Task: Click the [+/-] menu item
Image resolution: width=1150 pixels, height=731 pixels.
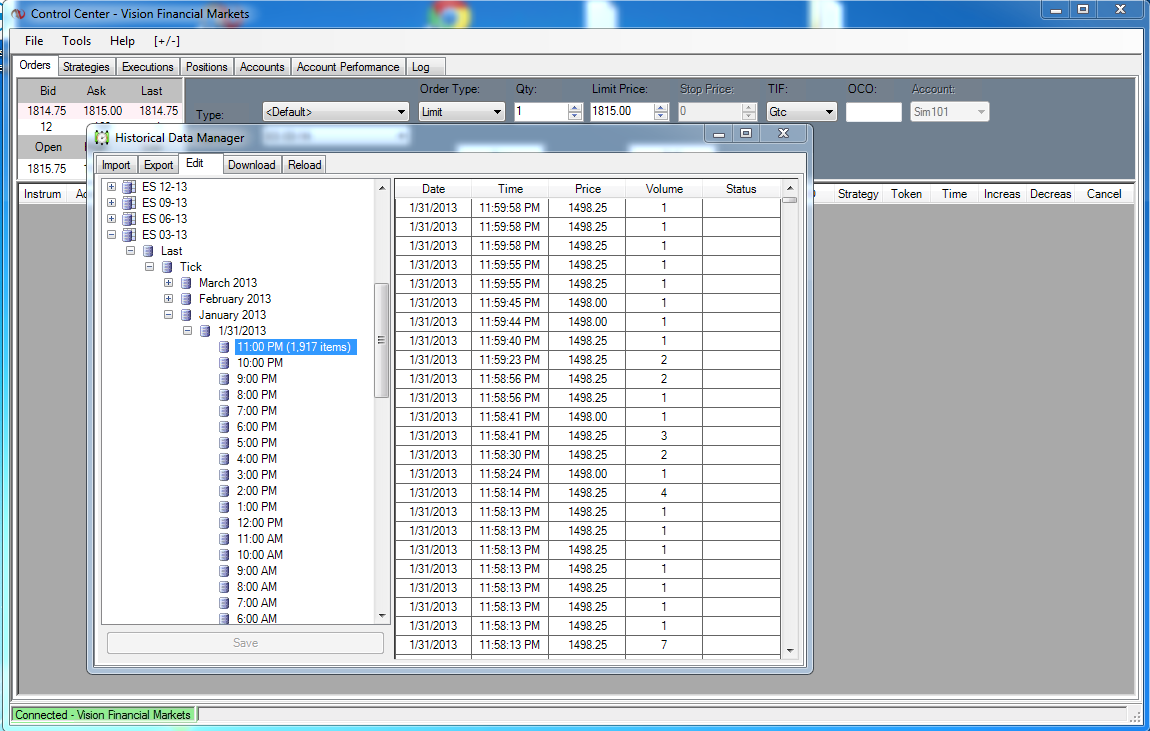Action: pyautogui.click(x=166, y=41)
